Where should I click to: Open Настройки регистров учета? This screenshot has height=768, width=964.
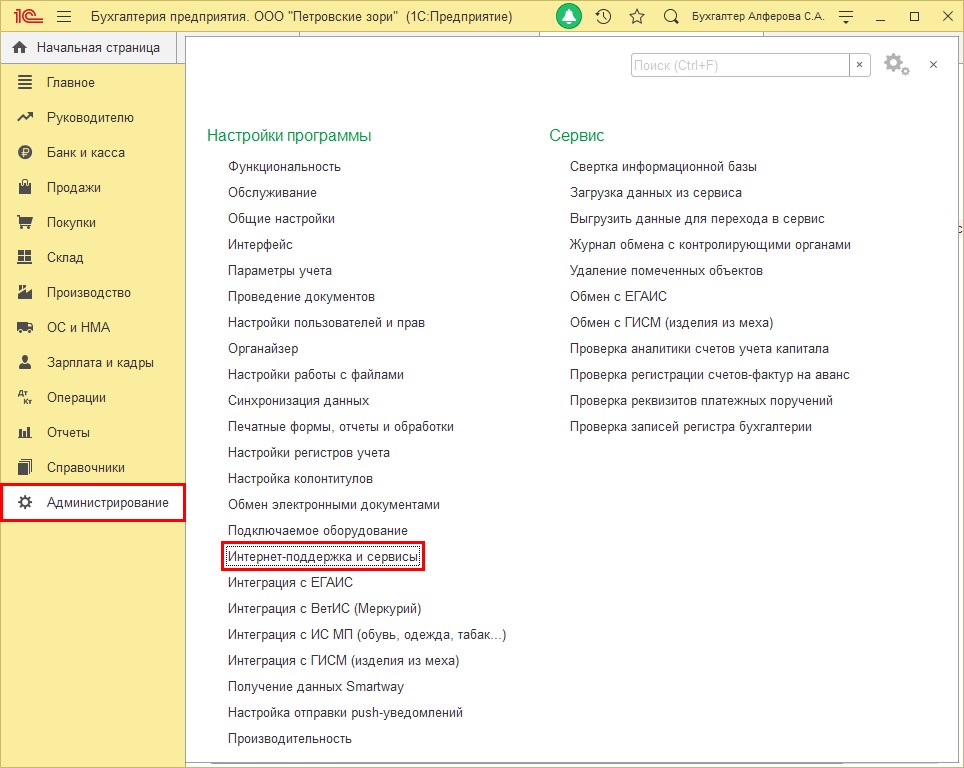(x=309, y=453)
